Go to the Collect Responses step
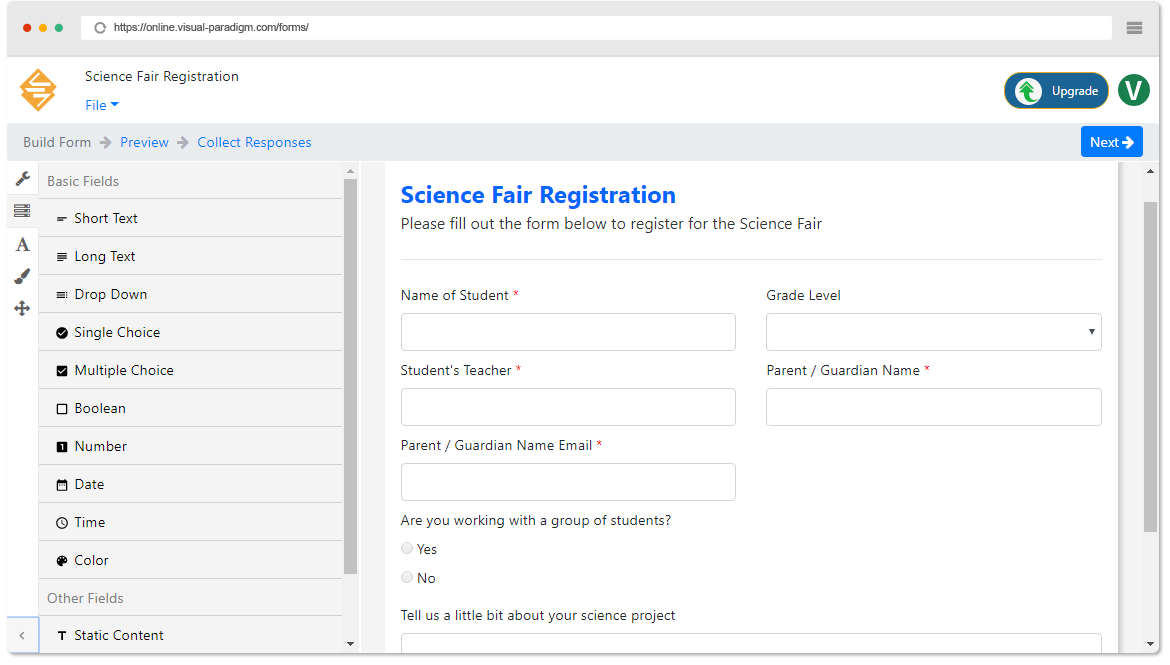1170x665 pixels. point(254,142)
